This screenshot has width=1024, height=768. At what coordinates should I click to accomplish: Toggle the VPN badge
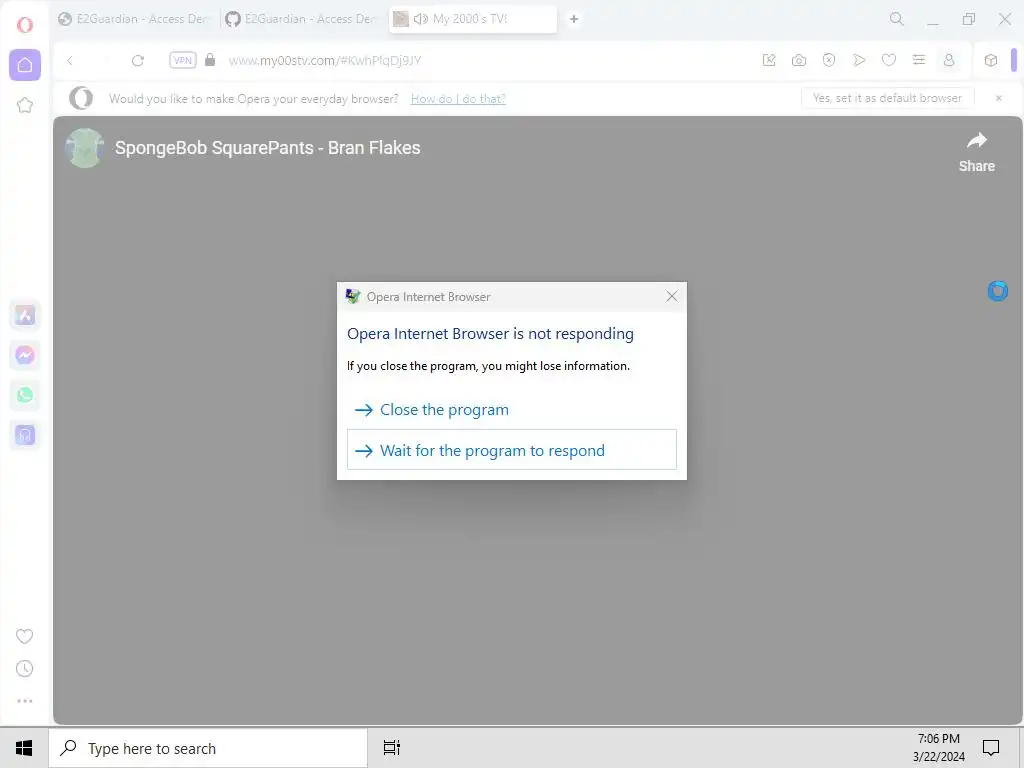183,60
